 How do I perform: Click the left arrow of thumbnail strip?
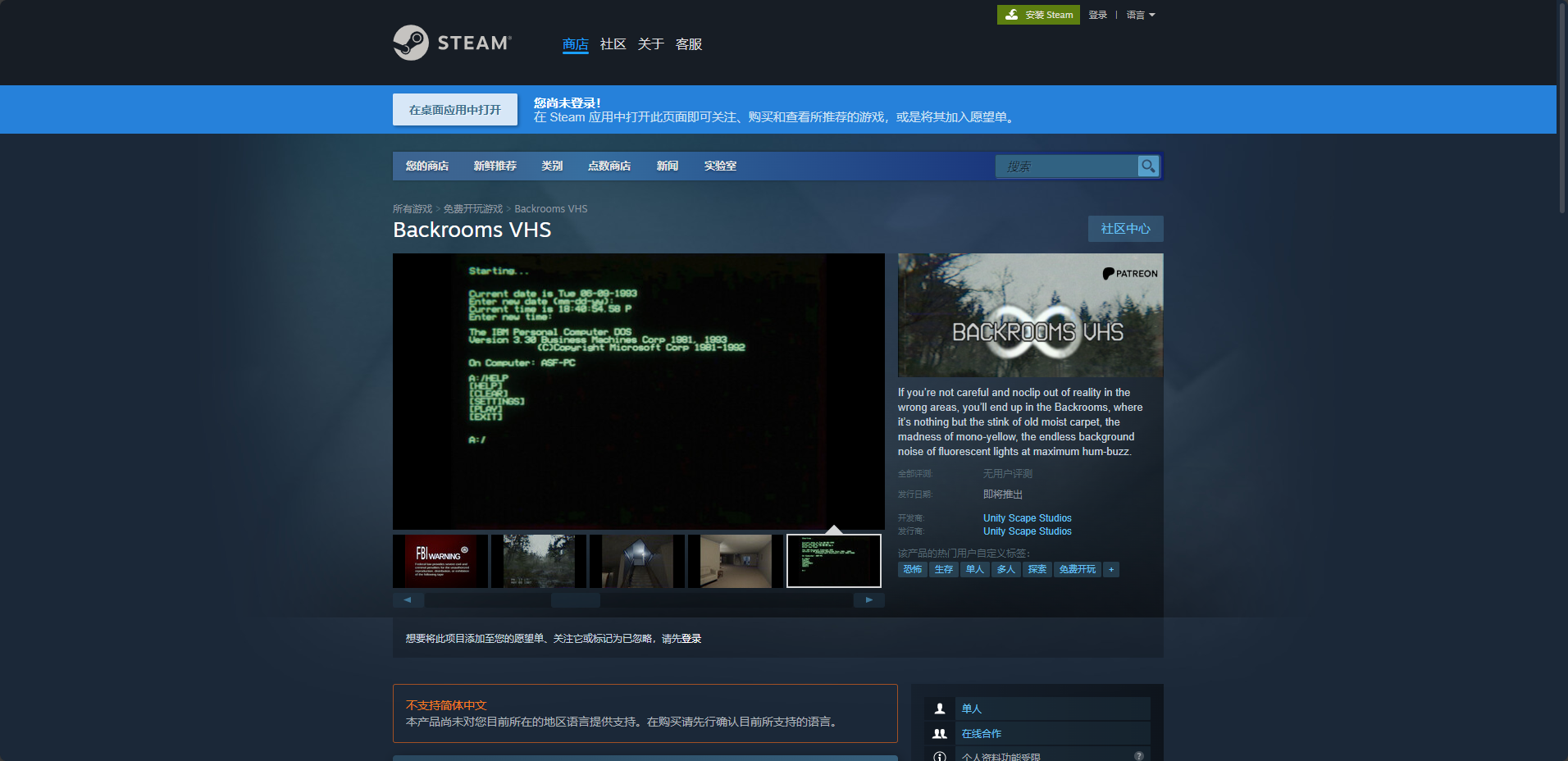(x=408, y=600)
